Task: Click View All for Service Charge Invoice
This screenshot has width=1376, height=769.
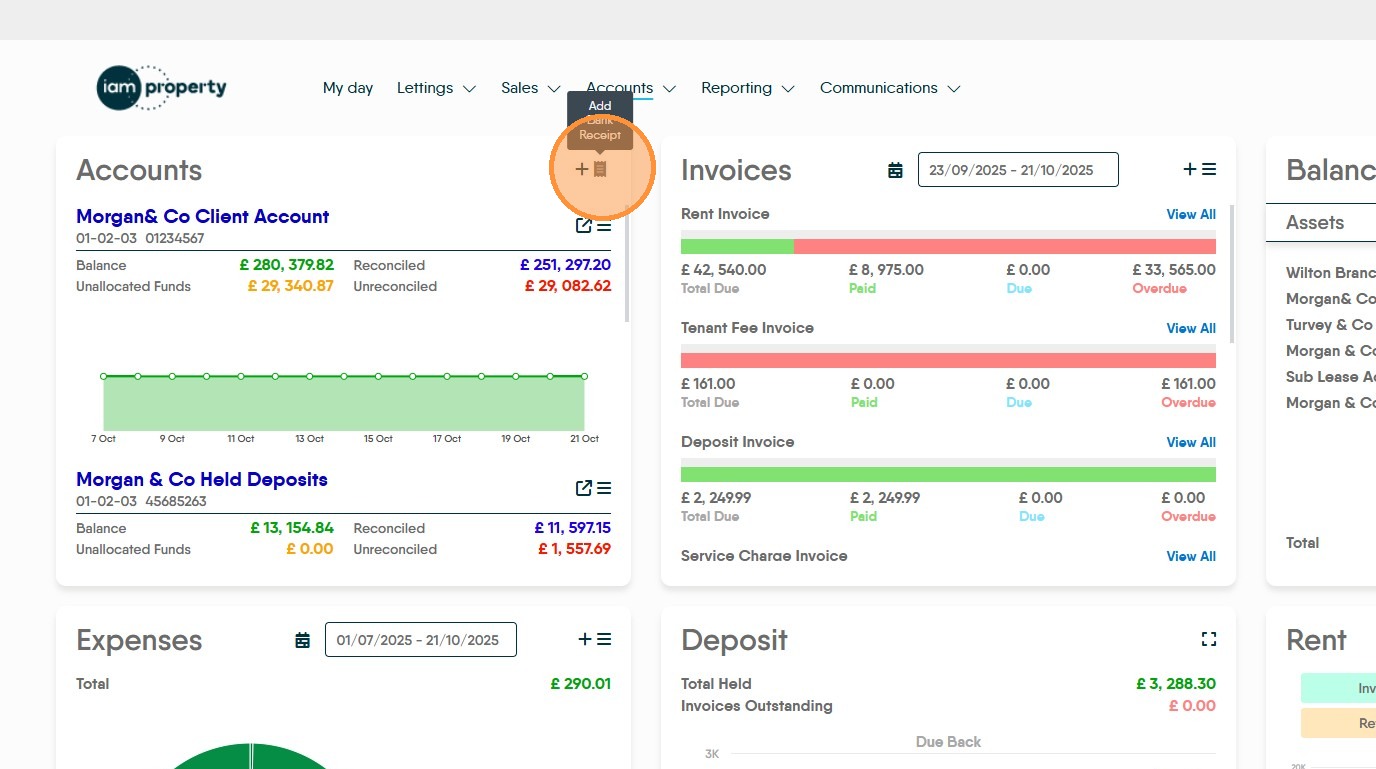Action: click(1191, 556)
